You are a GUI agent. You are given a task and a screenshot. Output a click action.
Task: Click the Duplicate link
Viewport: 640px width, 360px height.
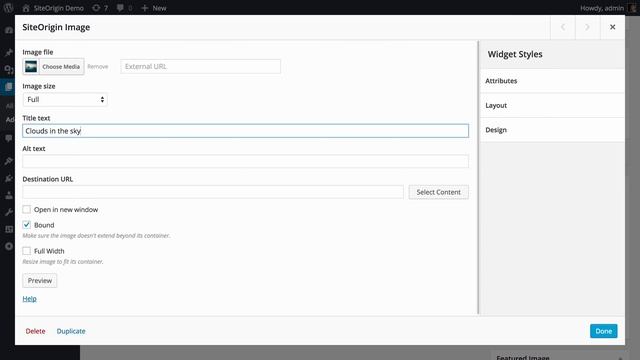pos(71,331)
